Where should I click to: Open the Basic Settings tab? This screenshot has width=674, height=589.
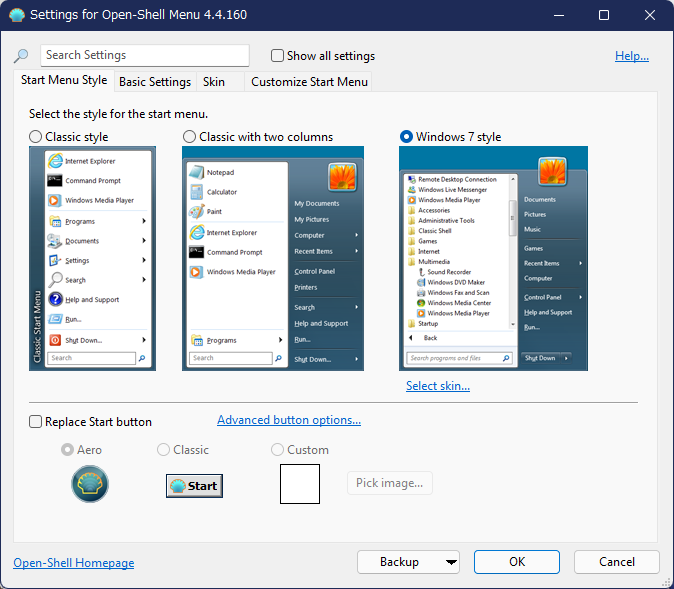click(155, 82)
